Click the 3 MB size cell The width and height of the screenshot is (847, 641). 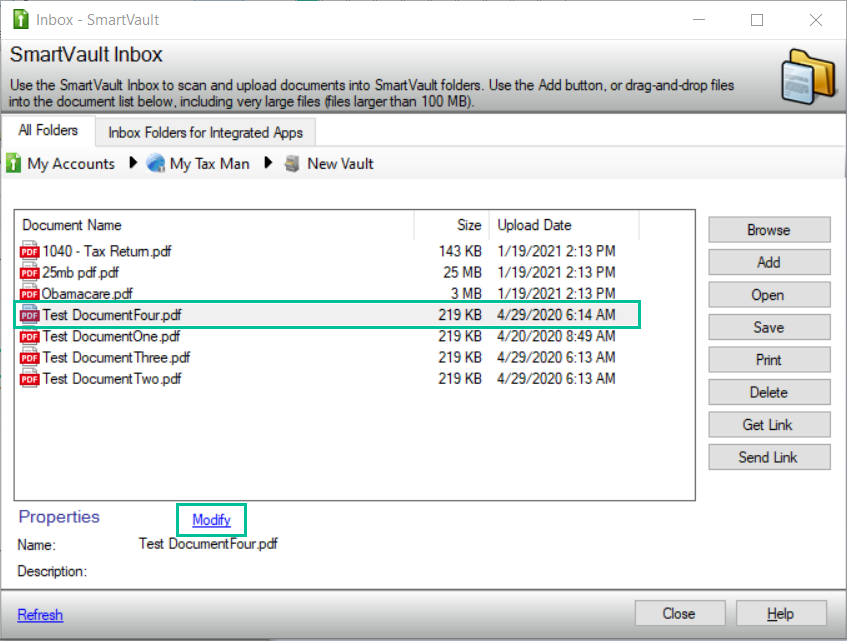(x=466, y=293)
